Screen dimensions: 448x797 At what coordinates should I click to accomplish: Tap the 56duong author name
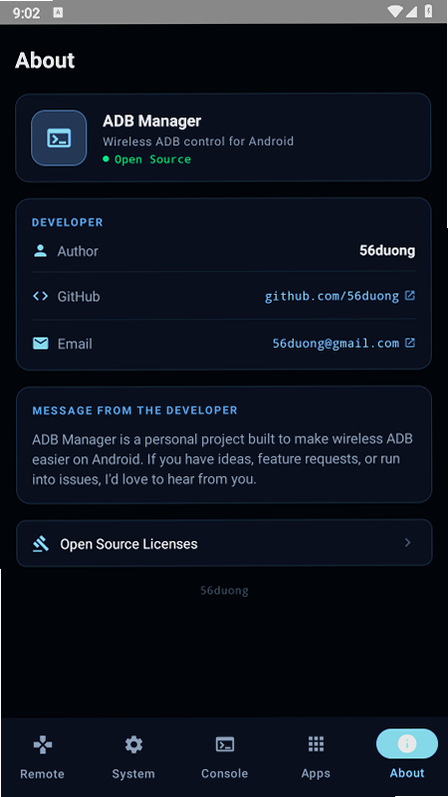[x=387, y=251]
